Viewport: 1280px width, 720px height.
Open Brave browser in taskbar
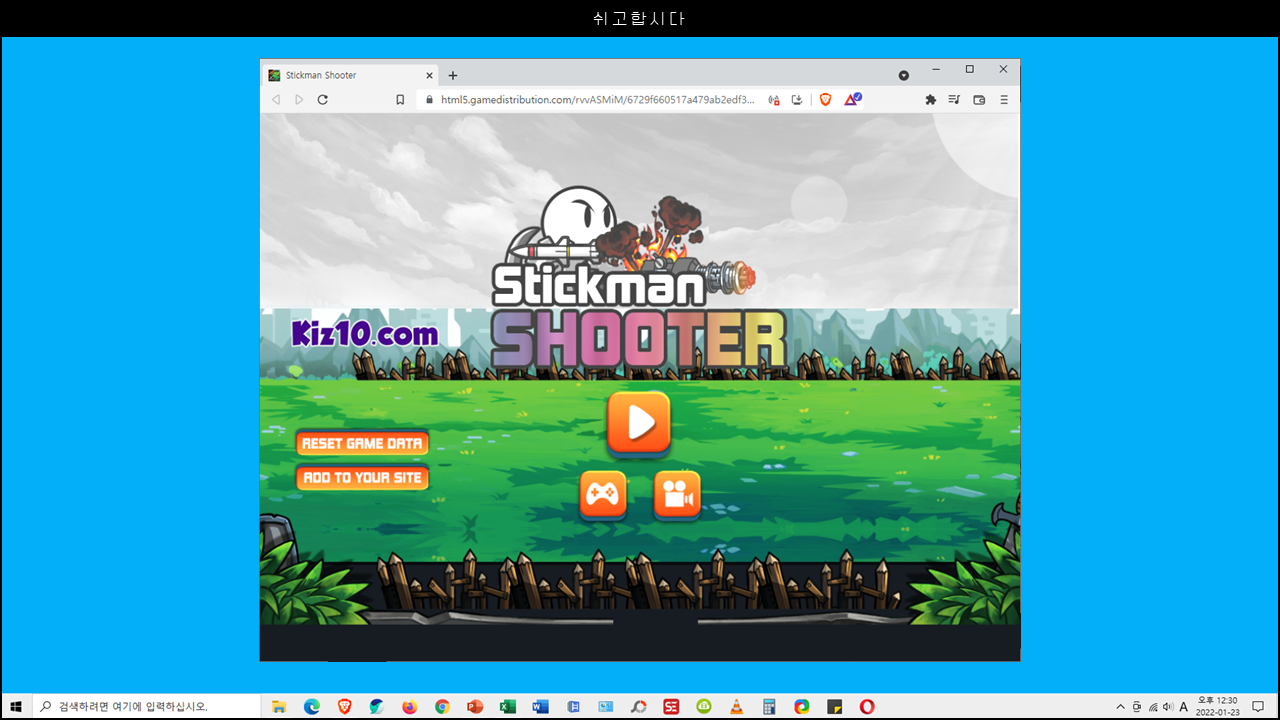click(x=344, y=707)
